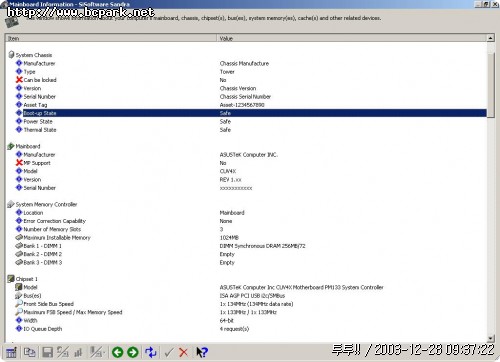The height and width of the screenshot is (362, 500).
Task: Click the value 'ASUSTeK Computer INC.'
Action: tap(249, 155)
